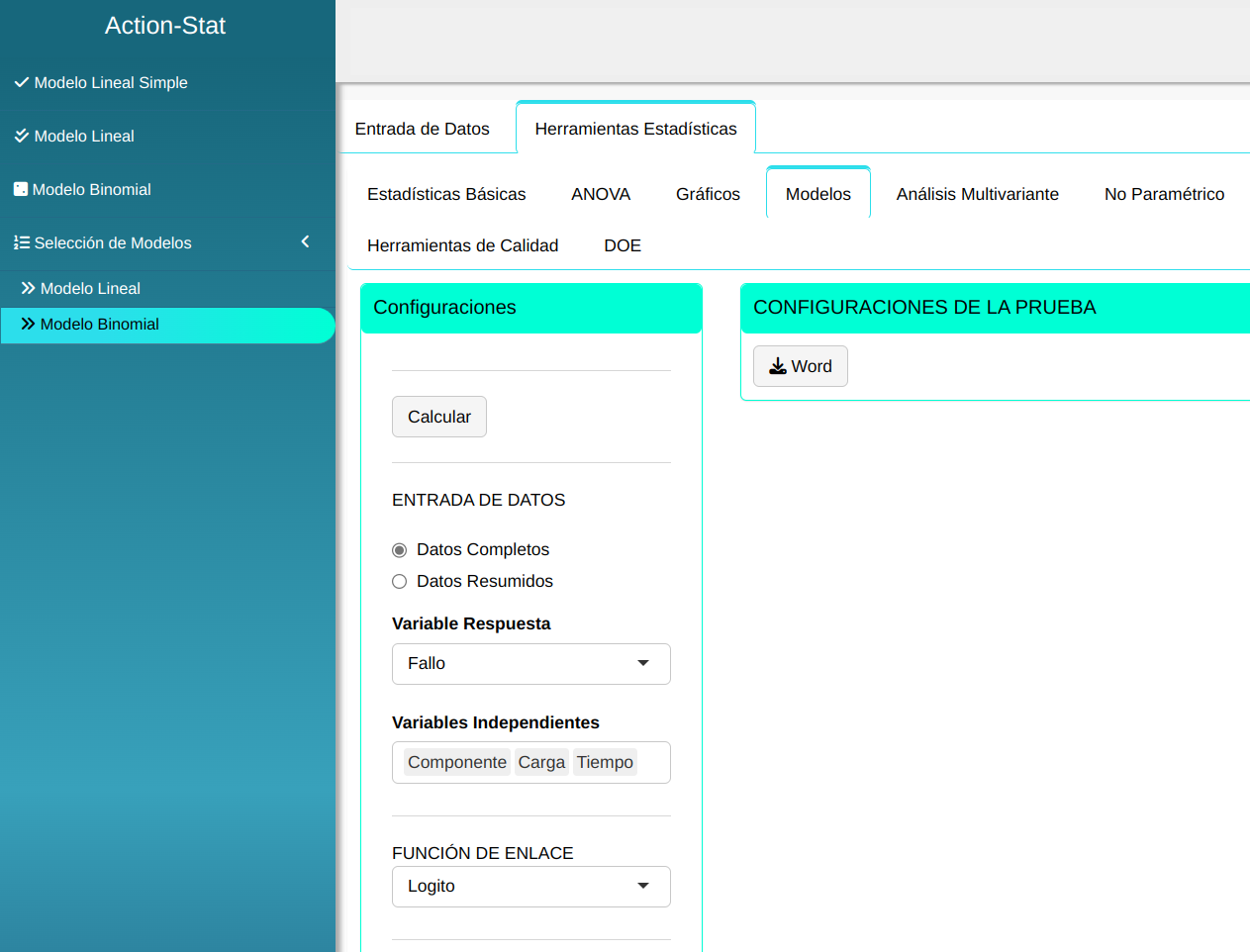The height and width of the screenshot is (952, 1250).
Task: Open the DOE tab
Action: pyautogui.click(x=623, y=245)
